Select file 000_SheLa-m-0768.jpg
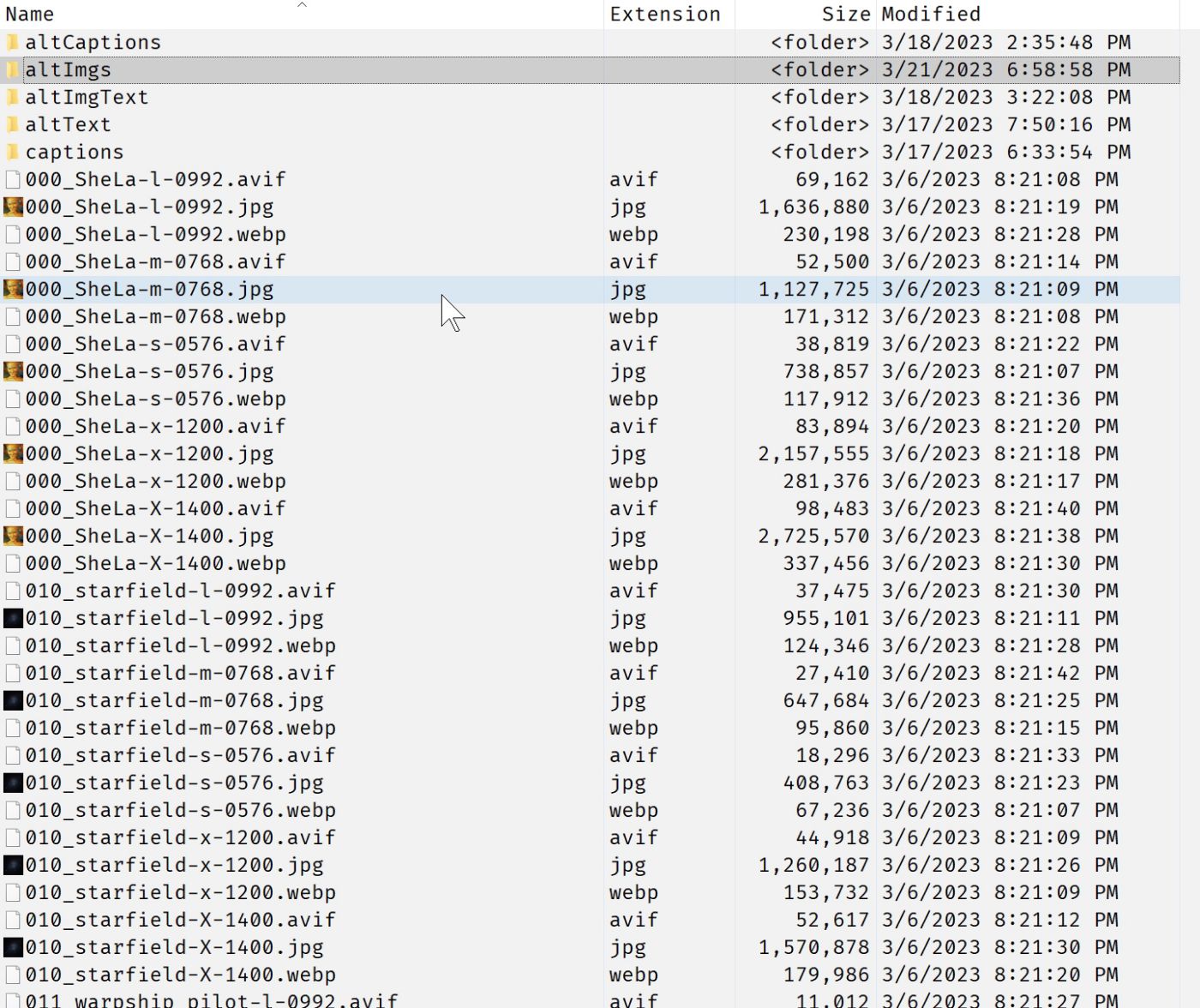Viewport: 1200px width, 1008px height. [149, 289]
